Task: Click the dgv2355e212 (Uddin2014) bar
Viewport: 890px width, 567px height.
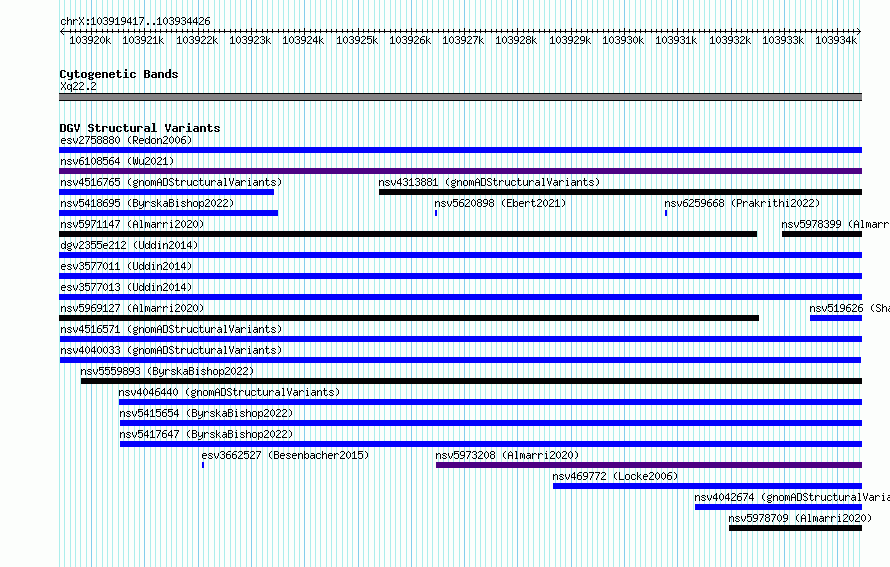Action: (x=460, y=255)
